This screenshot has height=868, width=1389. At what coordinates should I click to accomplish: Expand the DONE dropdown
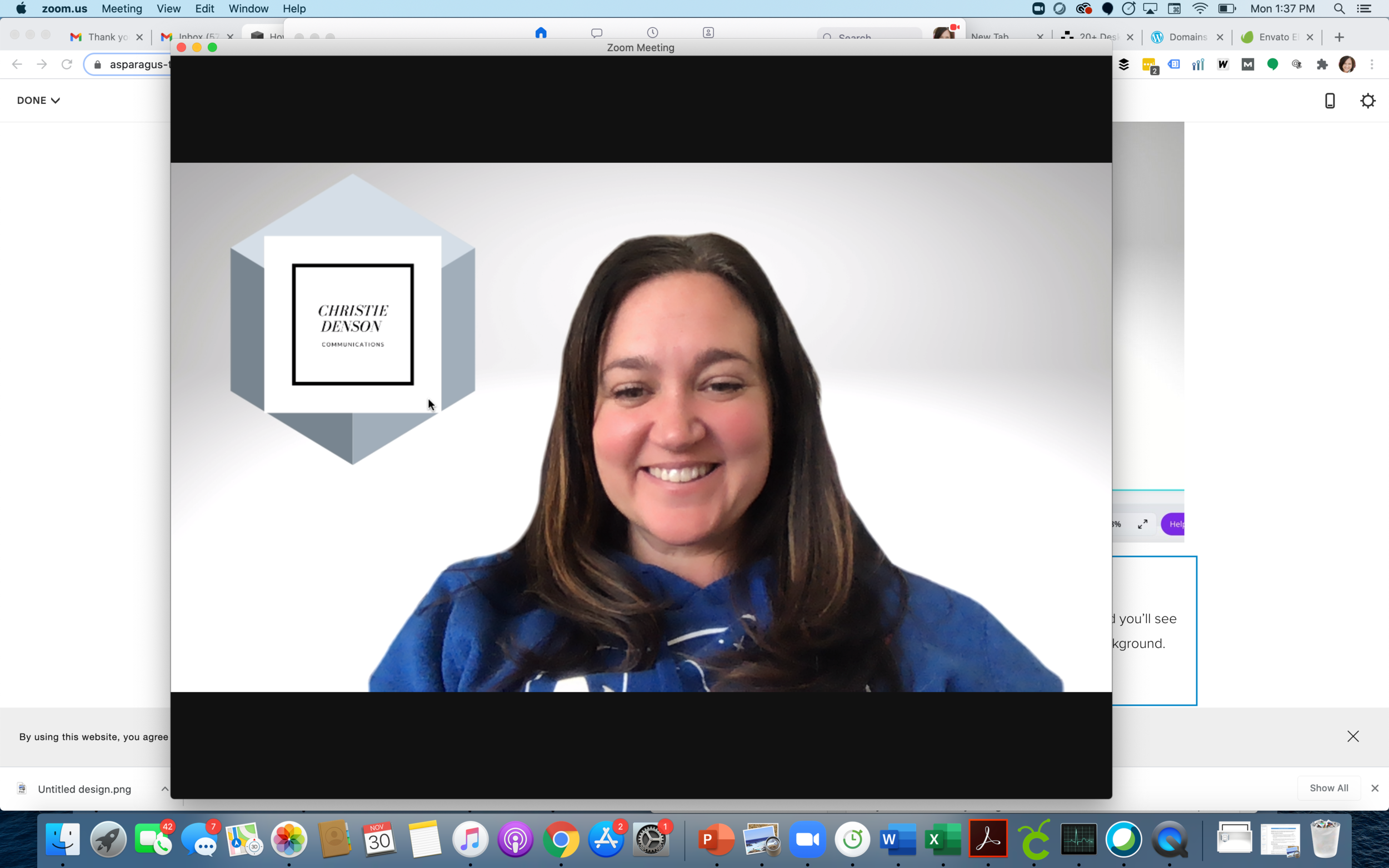tap(38, 101)
